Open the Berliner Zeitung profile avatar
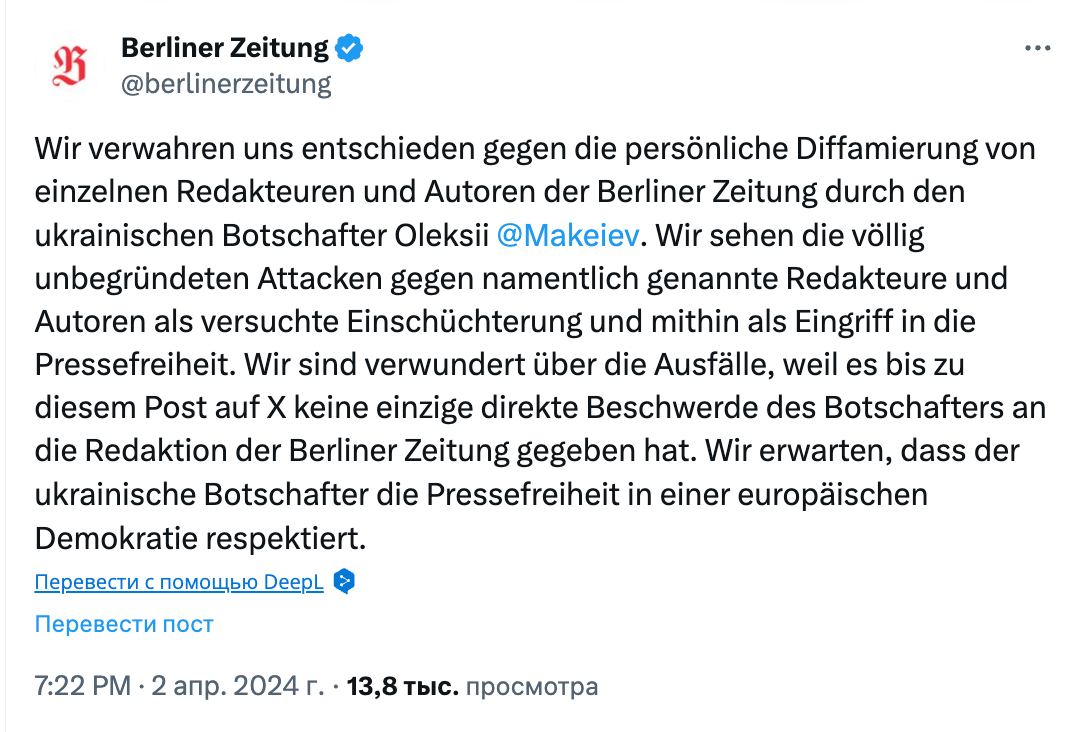This screenshot has width=1084, height=732. click(69, 66)
